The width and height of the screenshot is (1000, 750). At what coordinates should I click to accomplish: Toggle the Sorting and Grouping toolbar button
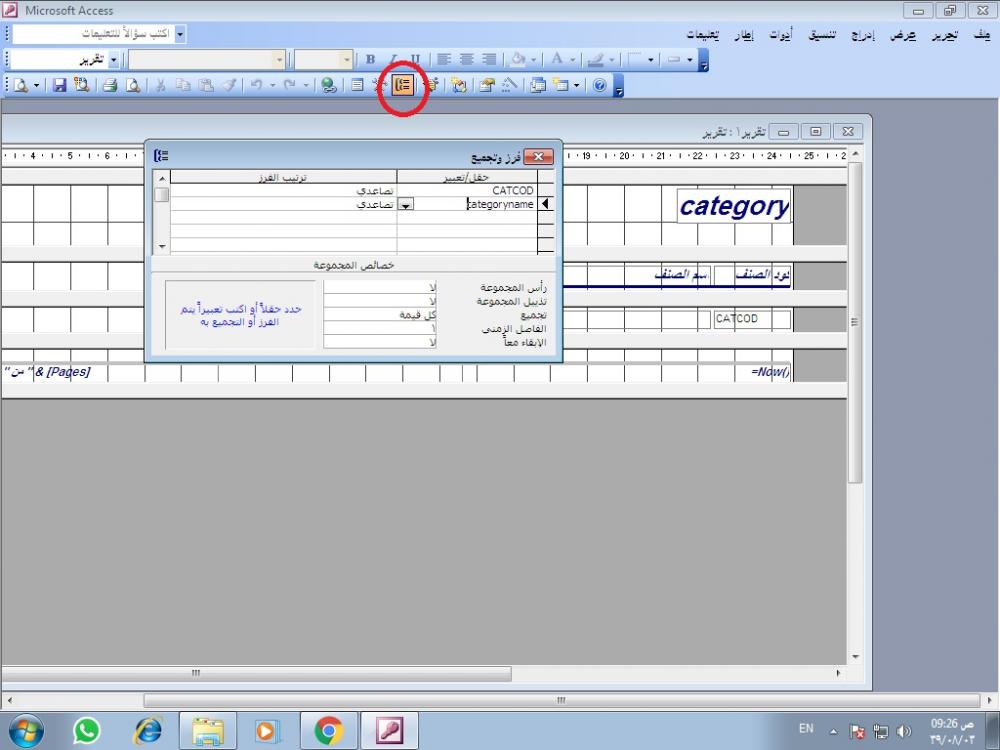point(402,85)
